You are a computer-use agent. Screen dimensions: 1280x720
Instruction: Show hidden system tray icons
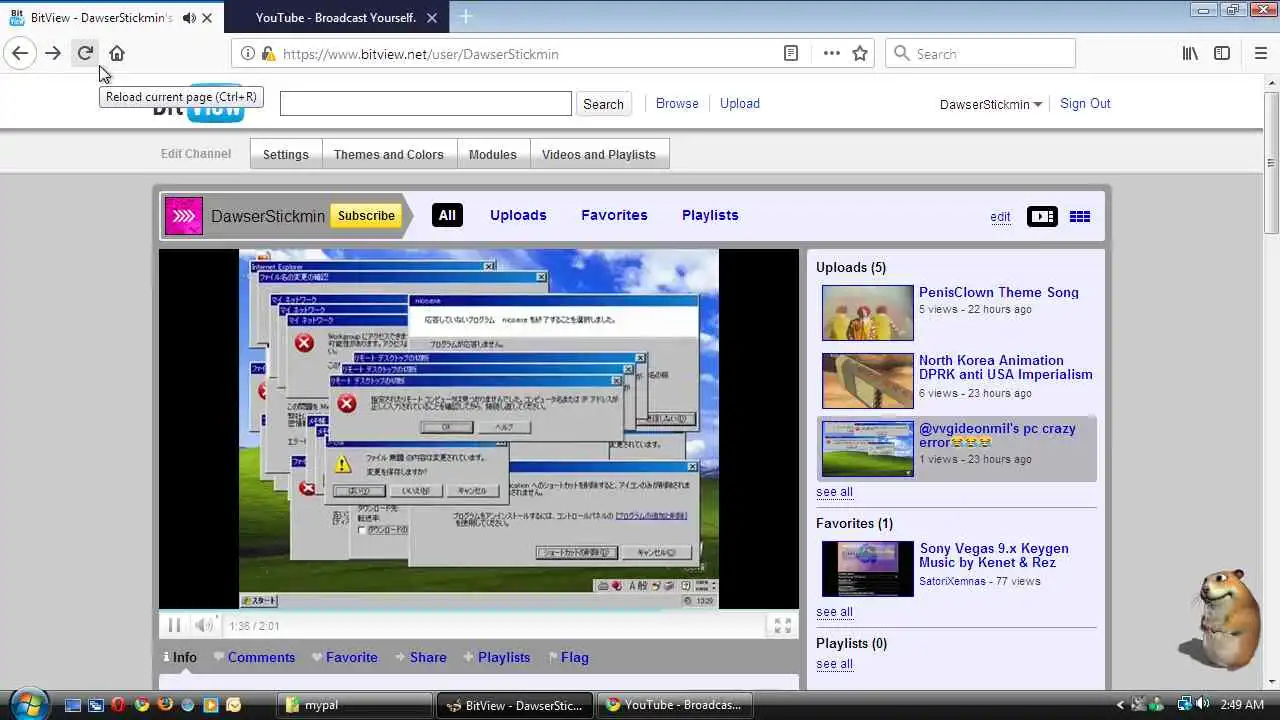tap(1120, 705)
